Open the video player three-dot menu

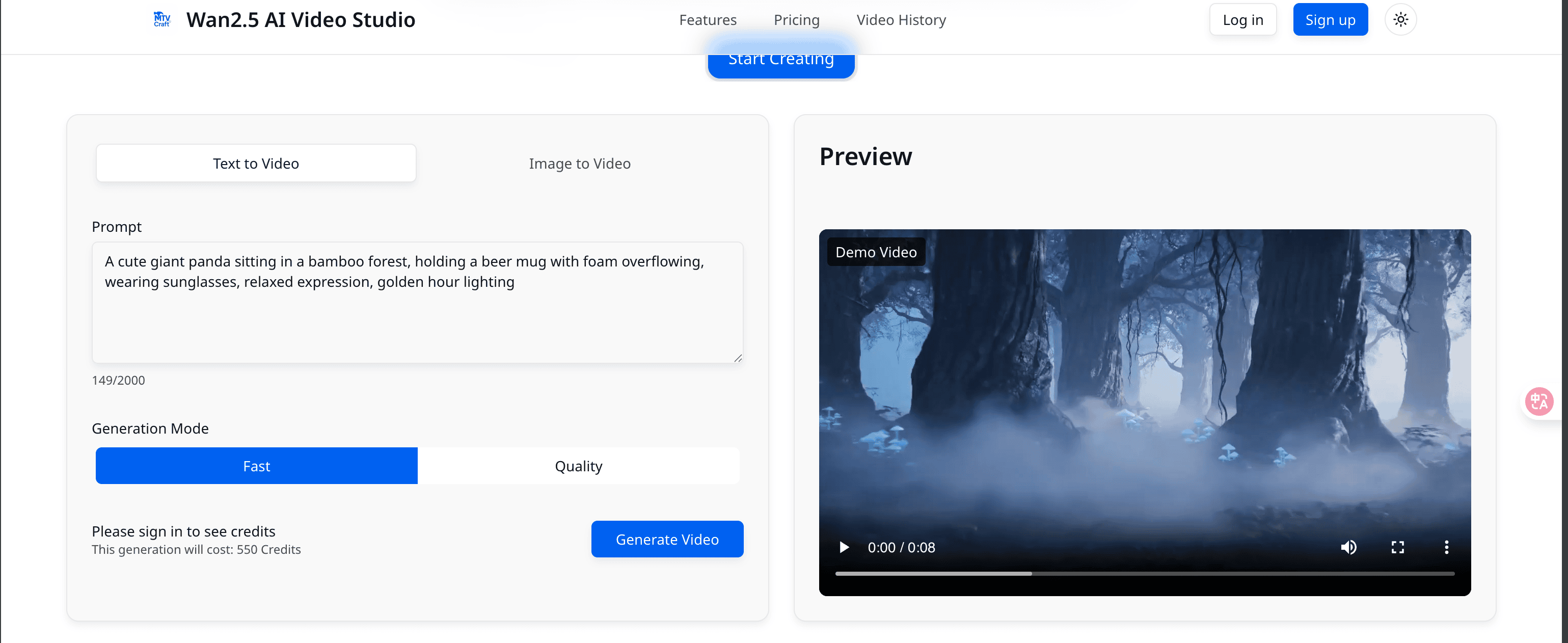click(1446, 547)
